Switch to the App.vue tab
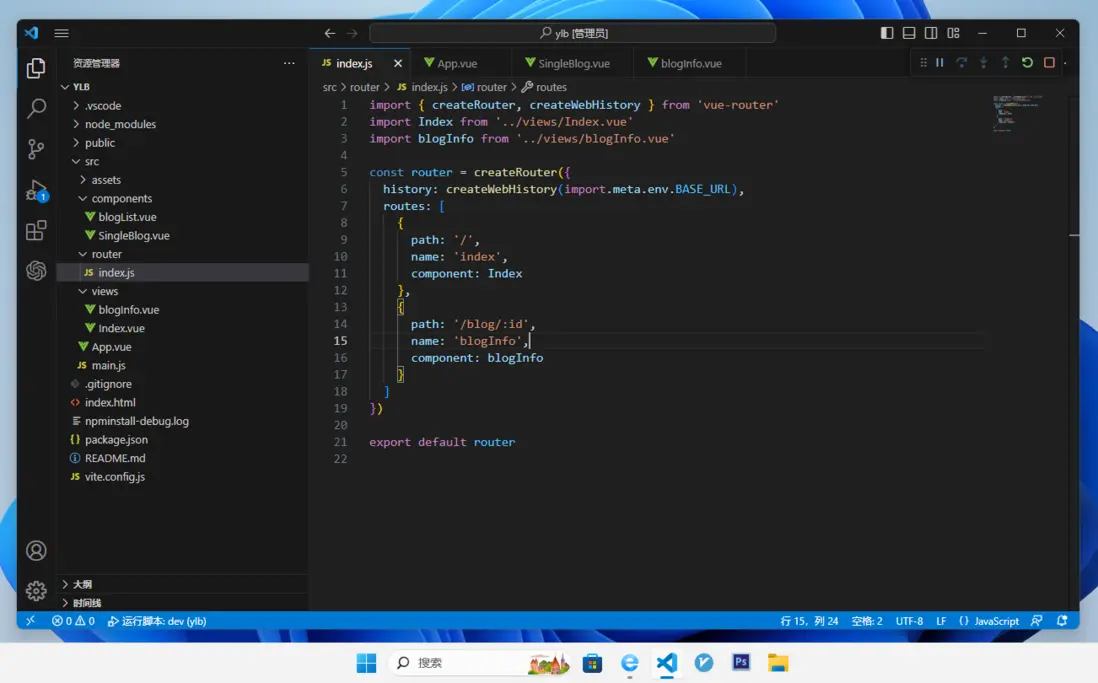The image size is (1098, 683). [x=457, y=63]
